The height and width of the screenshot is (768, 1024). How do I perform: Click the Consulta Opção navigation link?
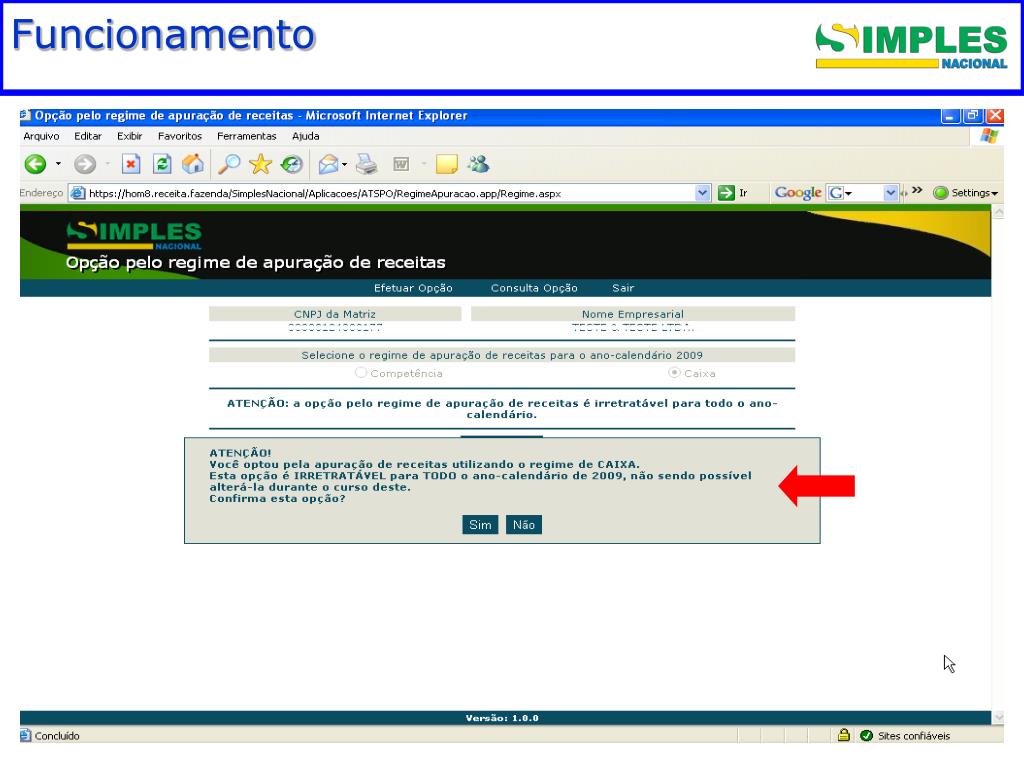(x=534, y=288)
